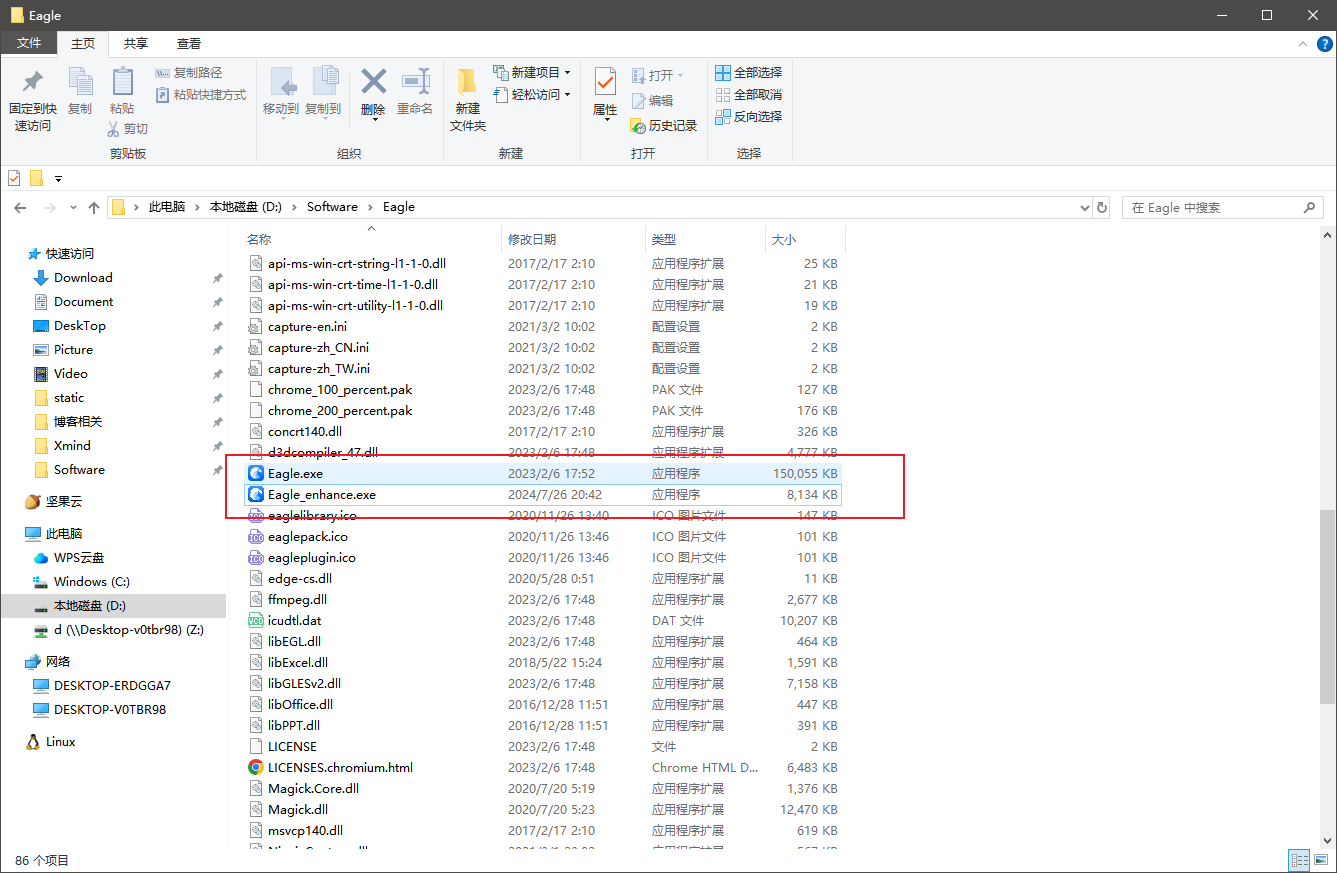This screenshot has width=1337, height=873.
Task: Select the eaglepack.ico file
Action: coord(542,536)
